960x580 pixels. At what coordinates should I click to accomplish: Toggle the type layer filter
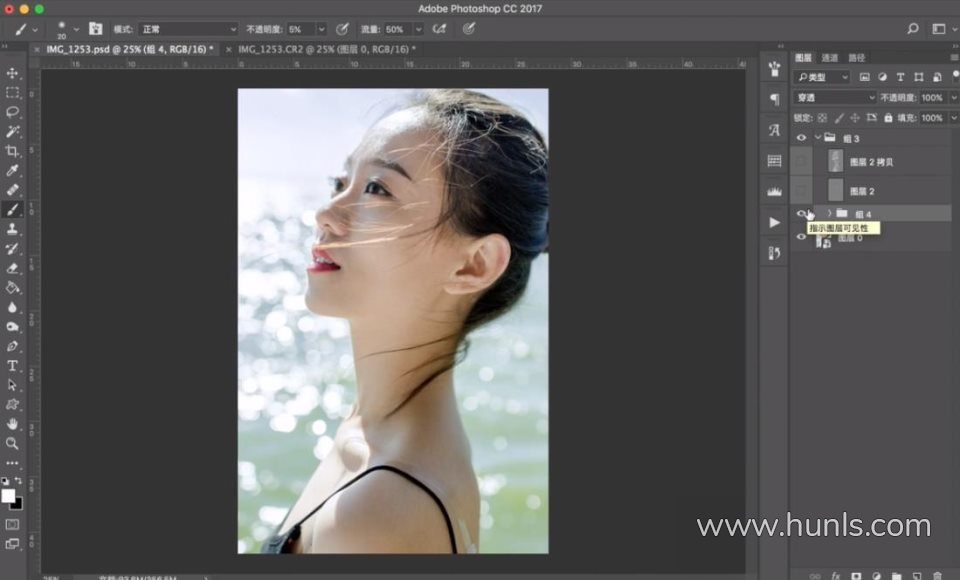click(900, 77)
